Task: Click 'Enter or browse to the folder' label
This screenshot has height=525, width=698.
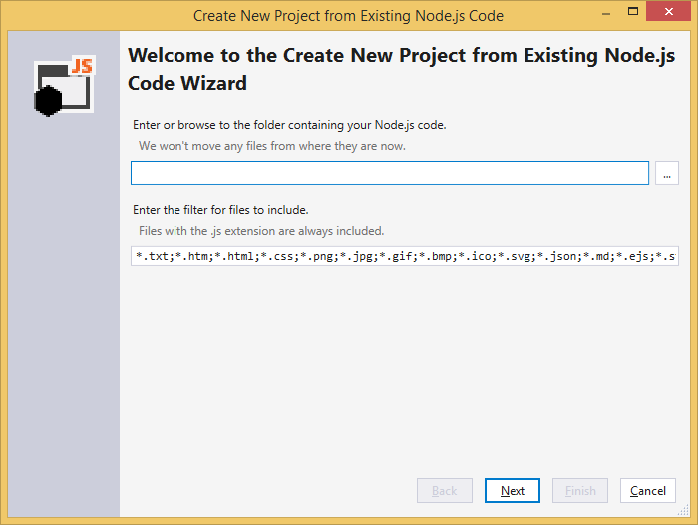Action: click(290, 125)
